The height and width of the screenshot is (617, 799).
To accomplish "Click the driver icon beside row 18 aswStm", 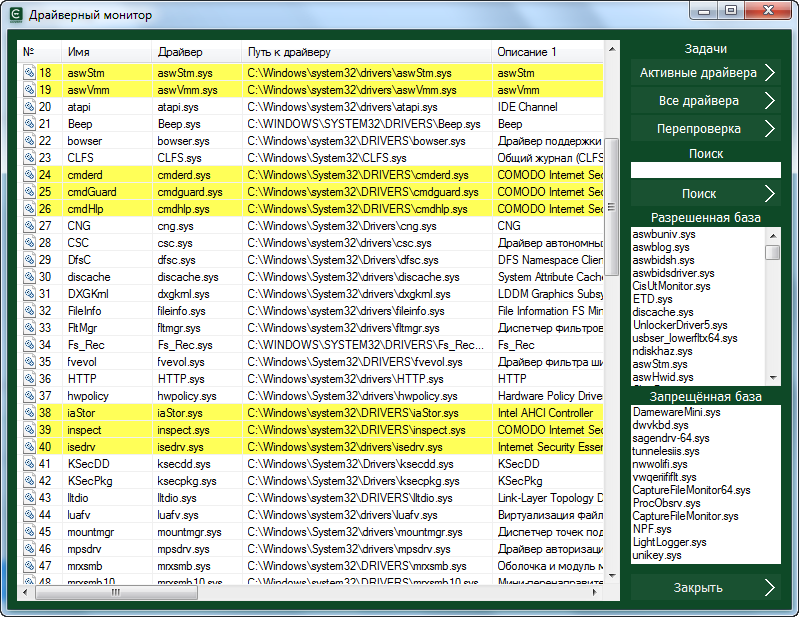I will pos(29,73).
